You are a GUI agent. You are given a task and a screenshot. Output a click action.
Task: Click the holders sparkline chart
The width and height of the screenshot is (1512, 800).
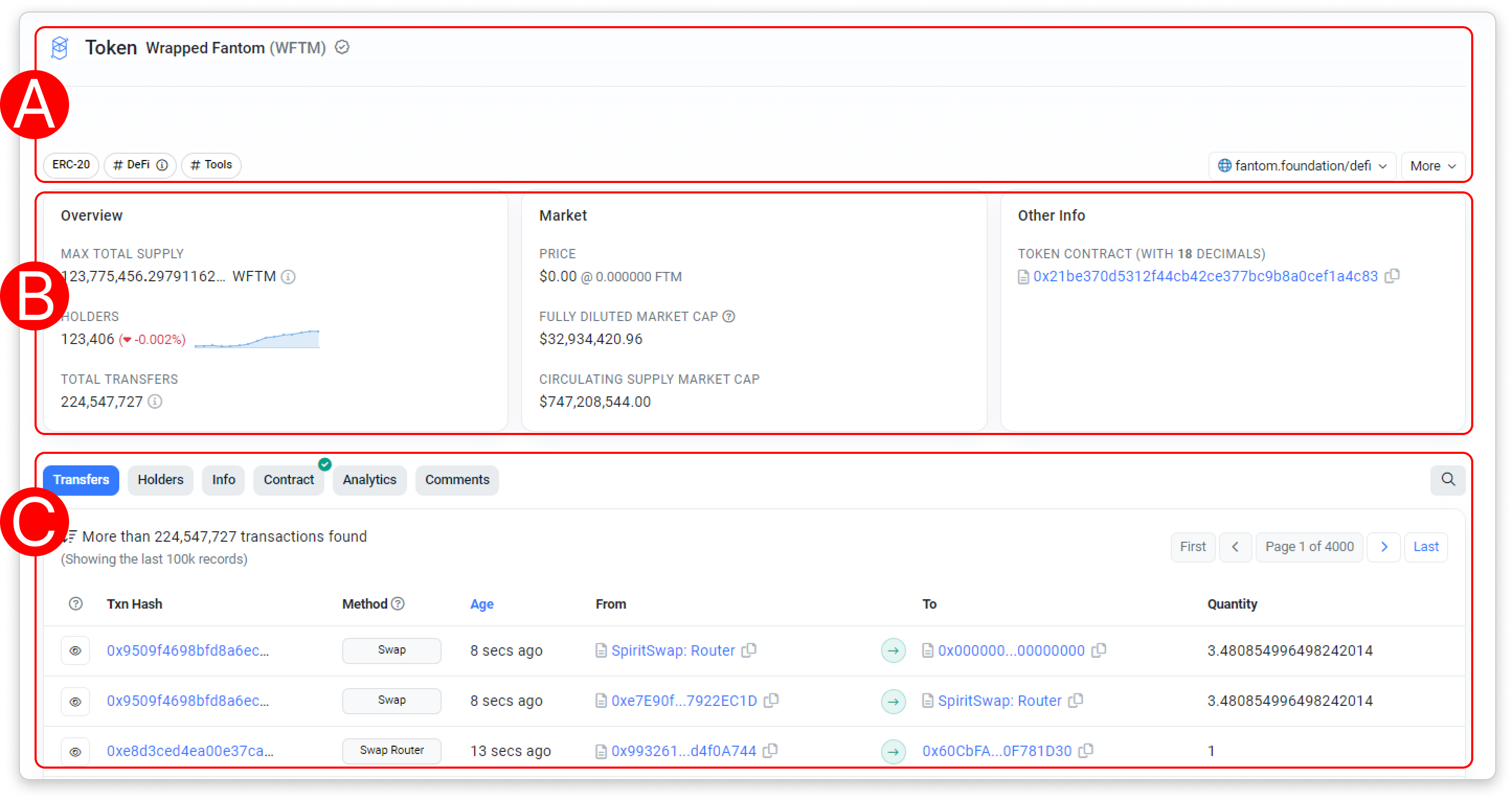(257, 339)
